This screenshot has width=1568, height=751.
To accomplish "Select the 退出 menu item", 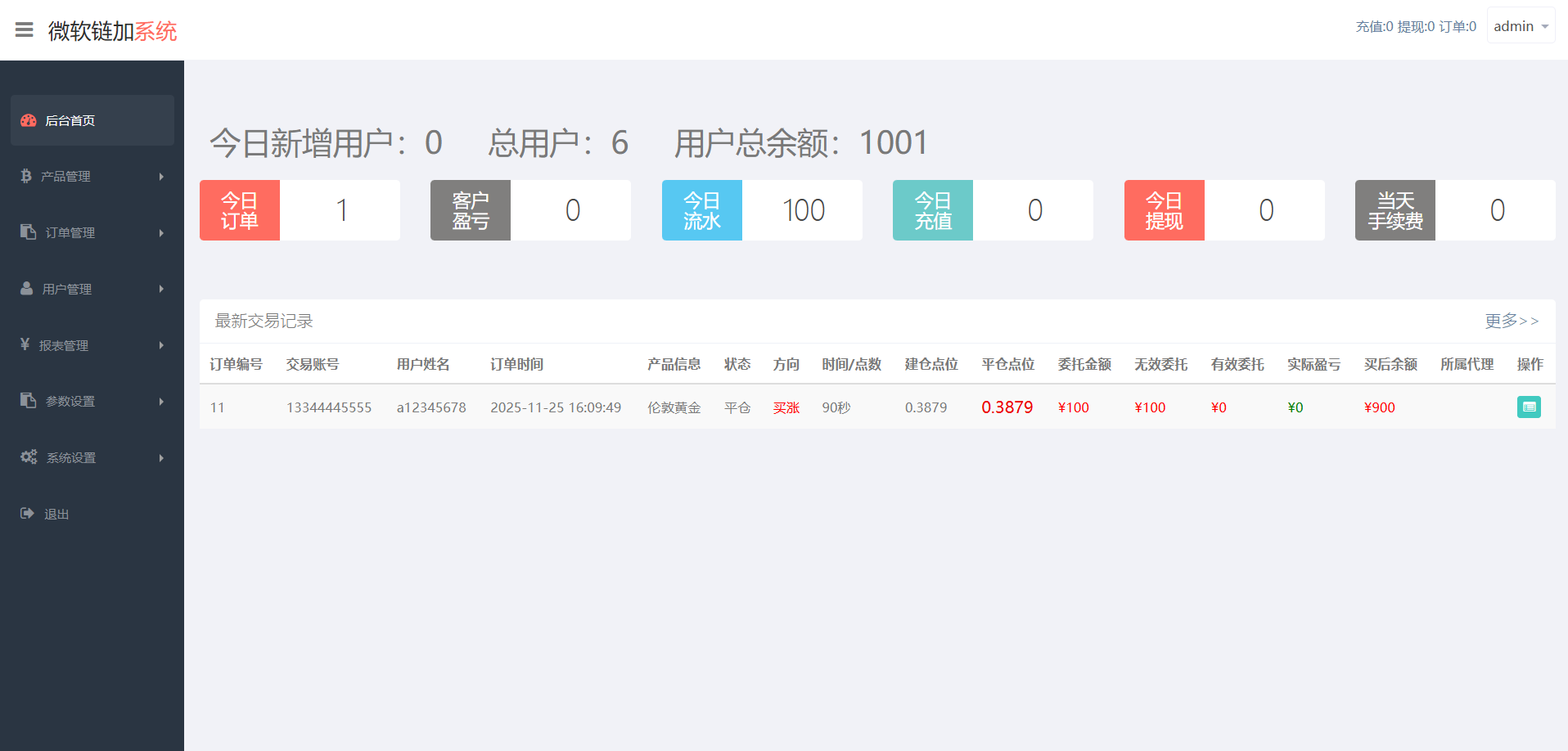I will pos(56,514).
